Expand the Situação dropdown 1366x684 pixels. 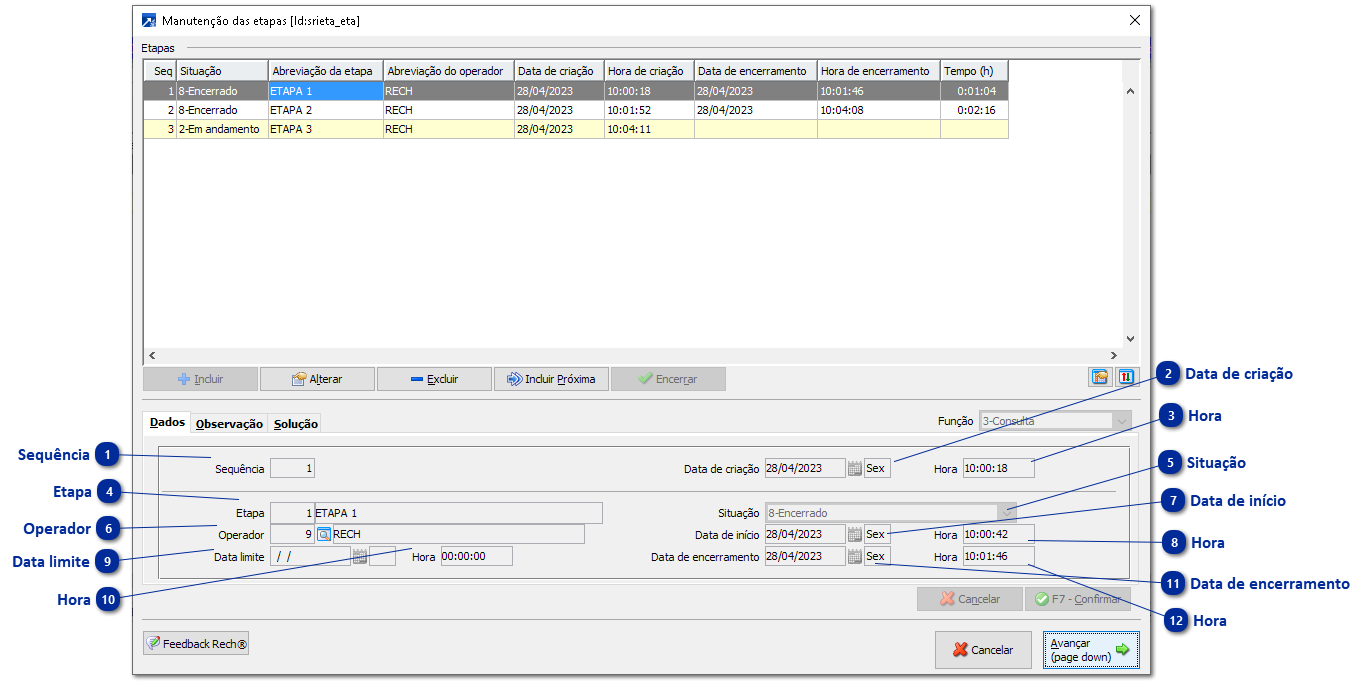click(1006, 513)
